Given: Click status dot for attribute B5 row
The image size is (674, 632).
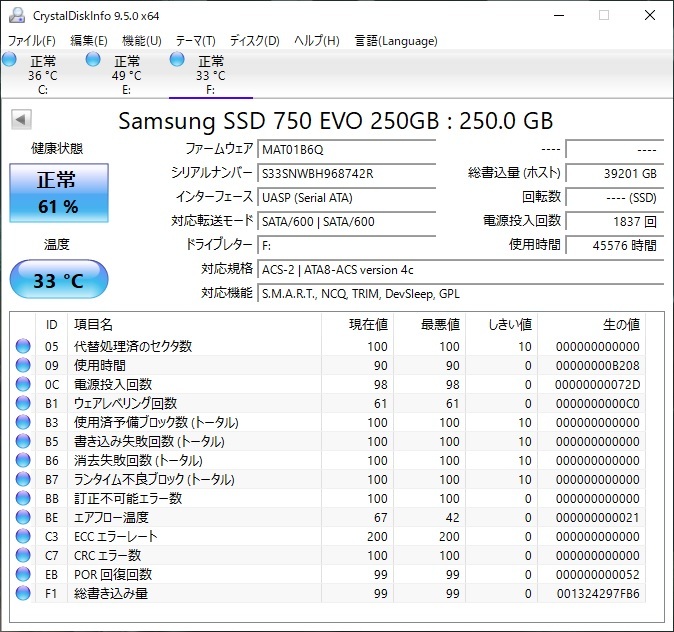Looking at the screenshot, I should tap(23, 441).
